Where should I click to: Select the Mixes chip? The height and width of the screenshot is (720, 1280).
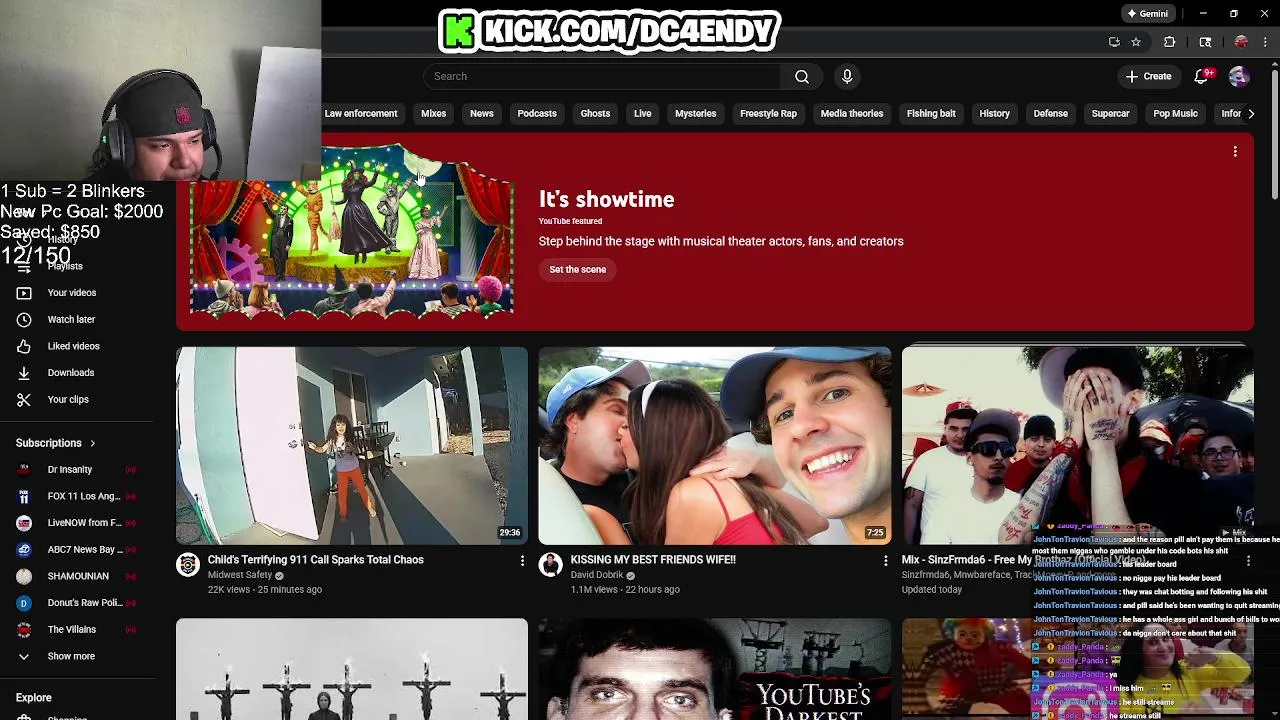[433, 113]
